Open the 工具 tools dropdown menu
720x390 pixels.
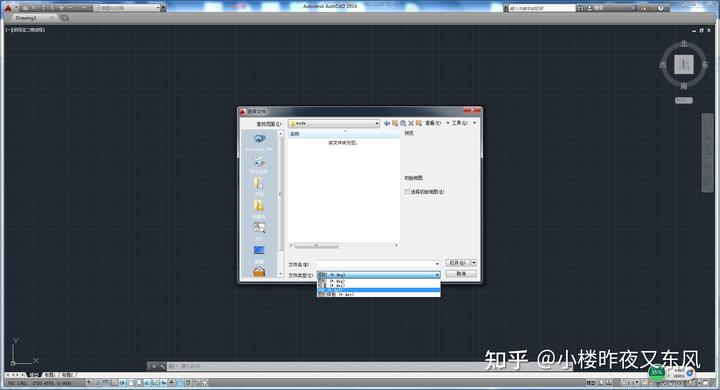[x=463, y=123]
